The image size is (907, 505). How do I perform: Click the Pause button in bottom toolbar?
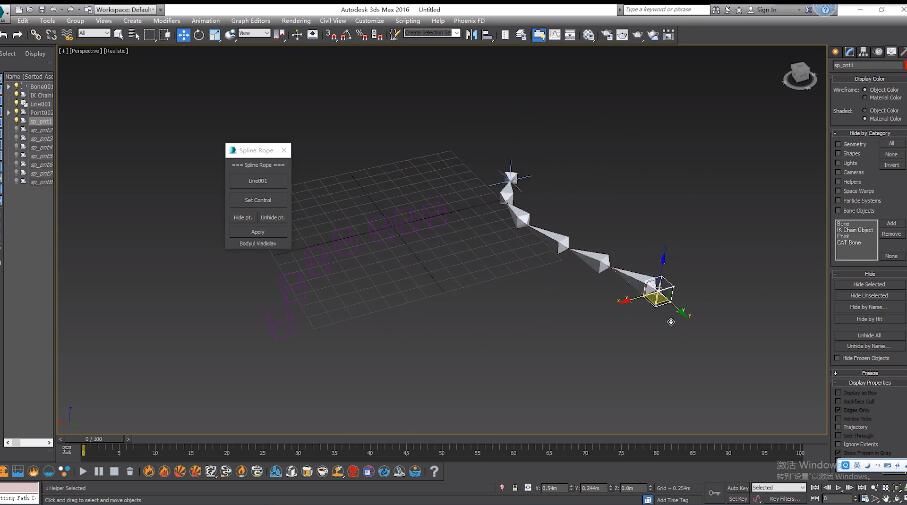(x=98, y=471)
